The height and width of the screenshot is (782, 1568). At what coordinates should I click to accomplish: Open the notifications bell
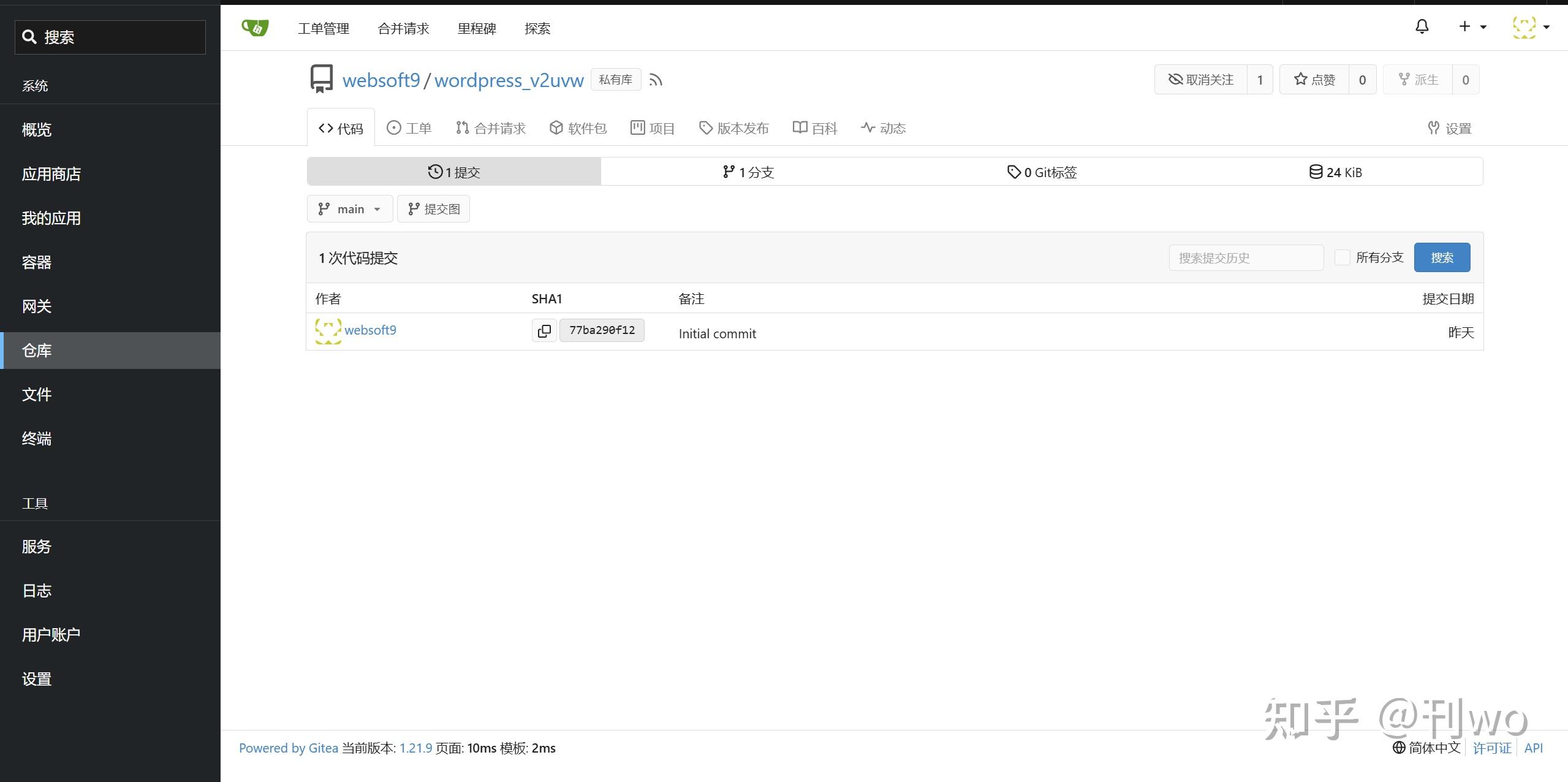click(1422, 26)
